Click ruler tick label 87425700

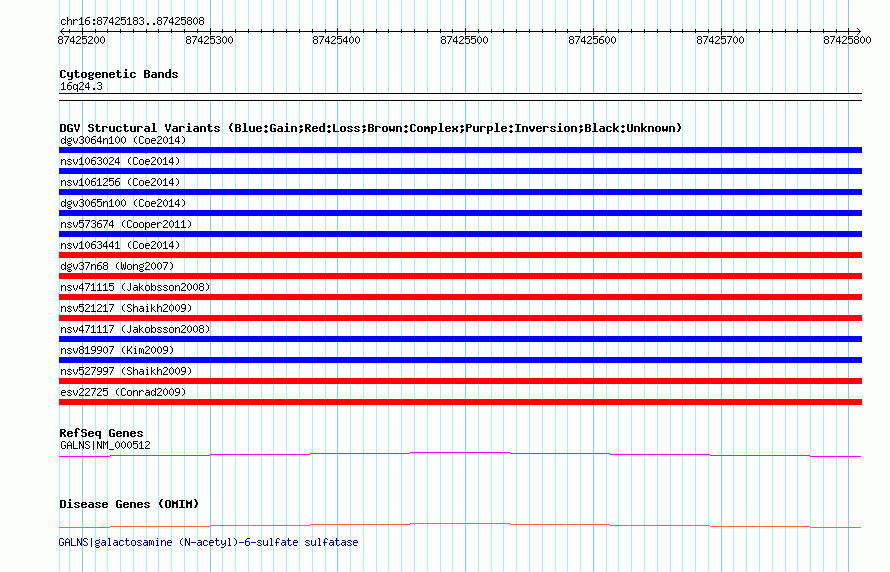(720, 40)
